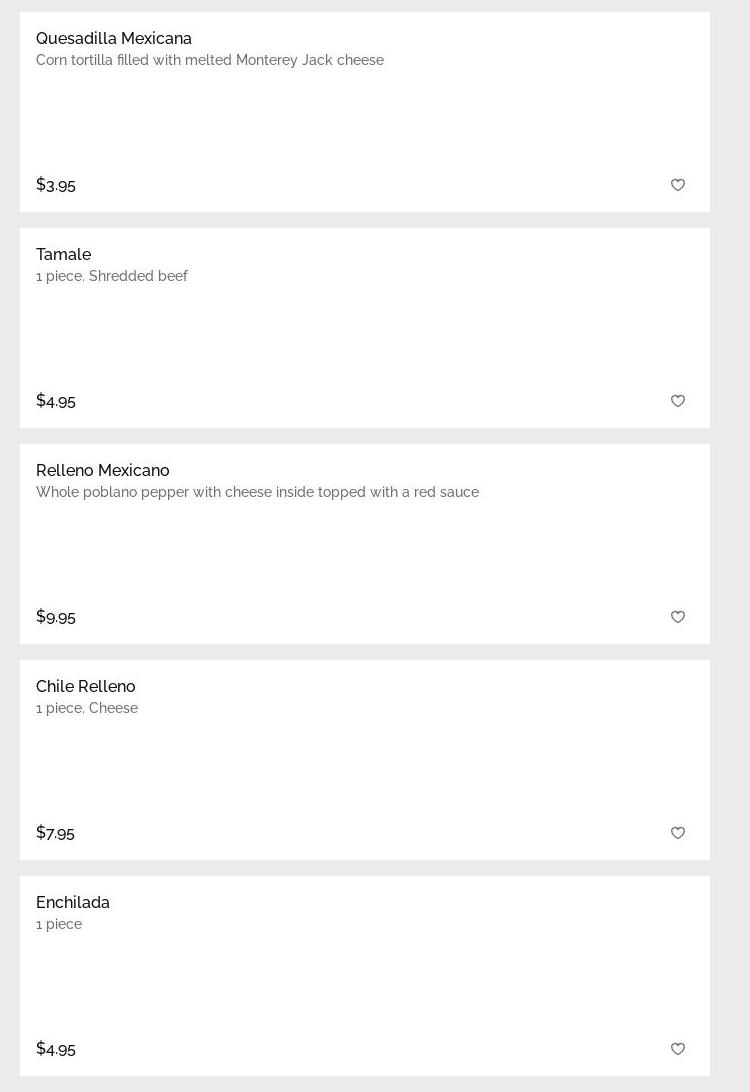This screenshot has height=1092, width=750.
Task: Click the $3.95 Quesadilla price
Action: tap(56, 185)
